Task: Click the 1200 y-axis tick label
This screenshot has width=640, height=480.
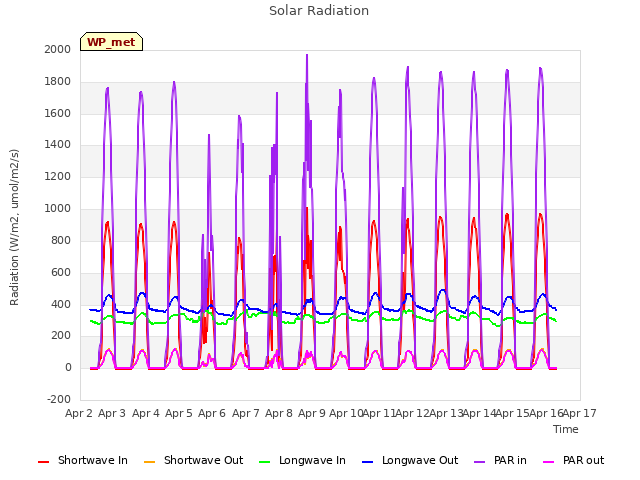Action: click(58, 176)
